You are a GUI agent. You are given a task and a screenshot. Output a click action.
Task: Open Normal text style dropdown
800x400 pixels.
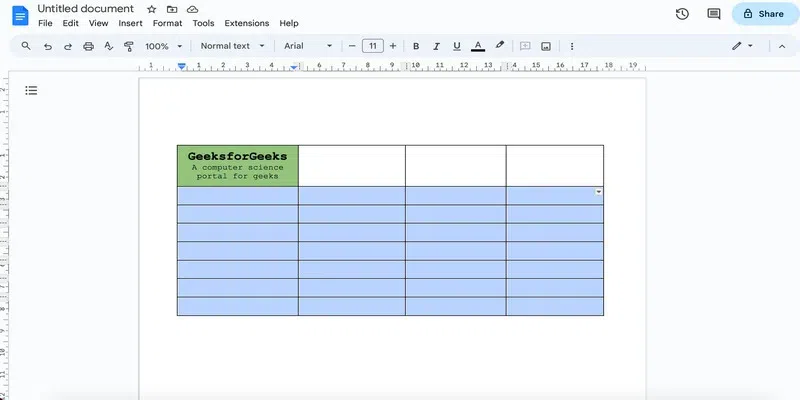(x=233, y=46)
